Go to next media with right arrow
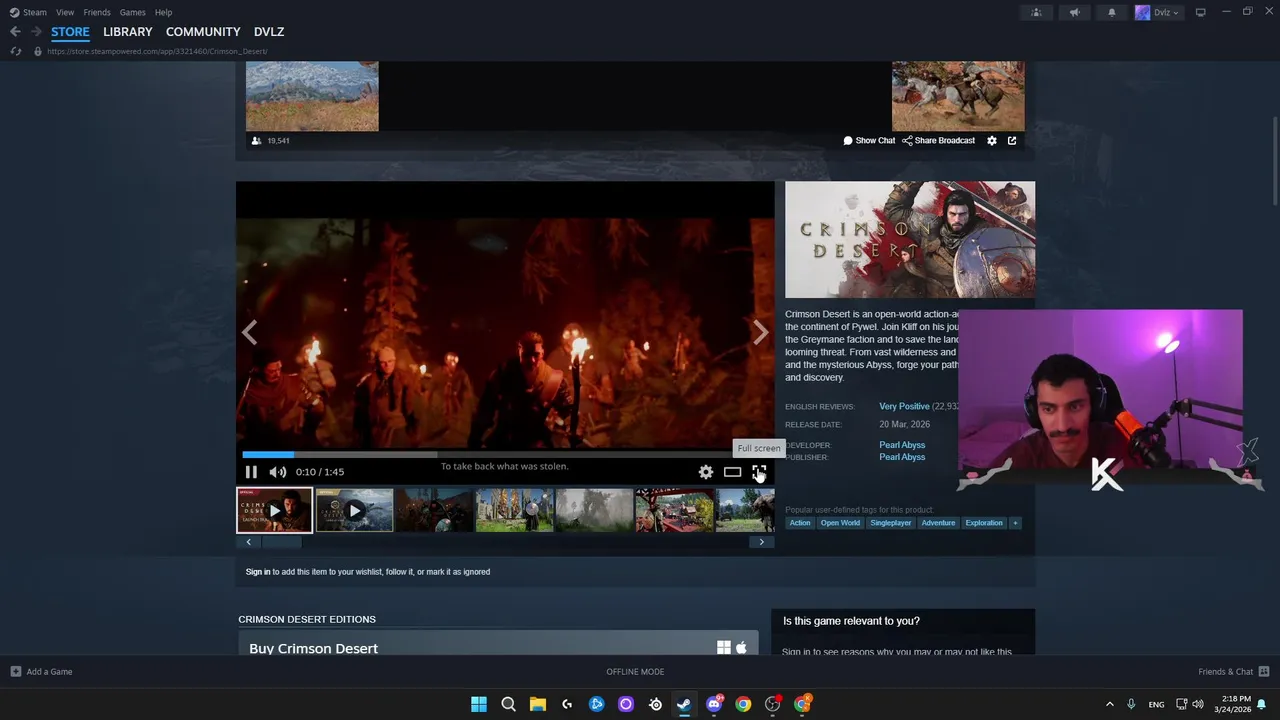This screenshot has height=720, width=1280. pyautogui.click(x=761, y=332)
